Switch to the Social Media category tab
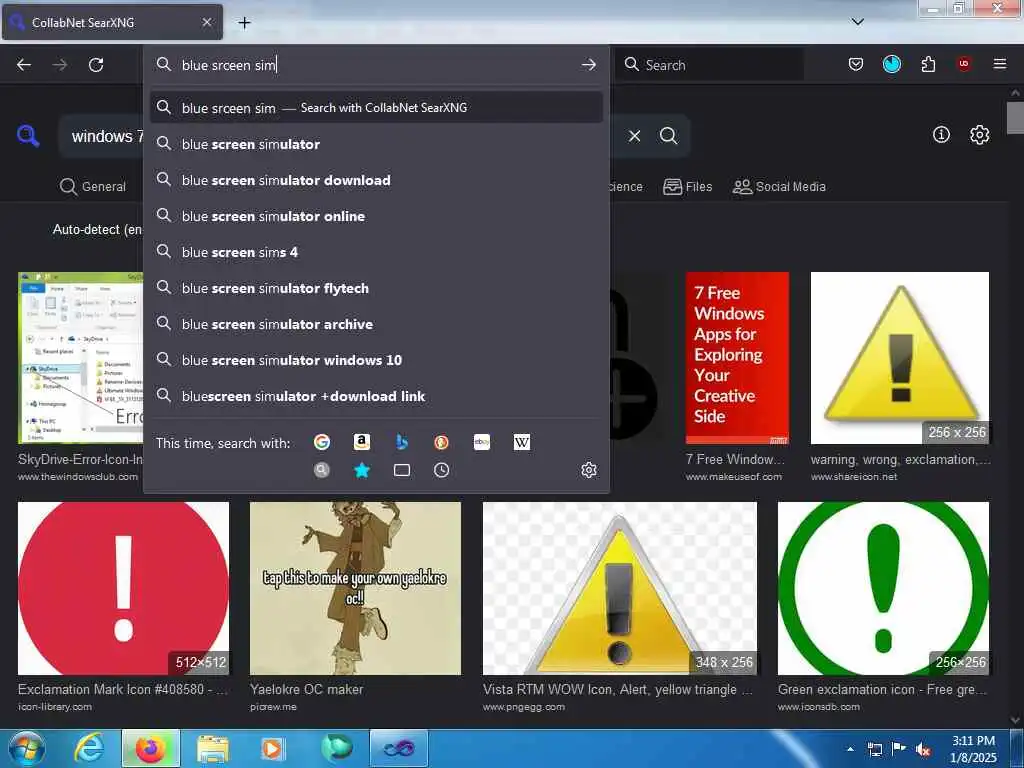The image size is (1024, 768). click(779, 187)
